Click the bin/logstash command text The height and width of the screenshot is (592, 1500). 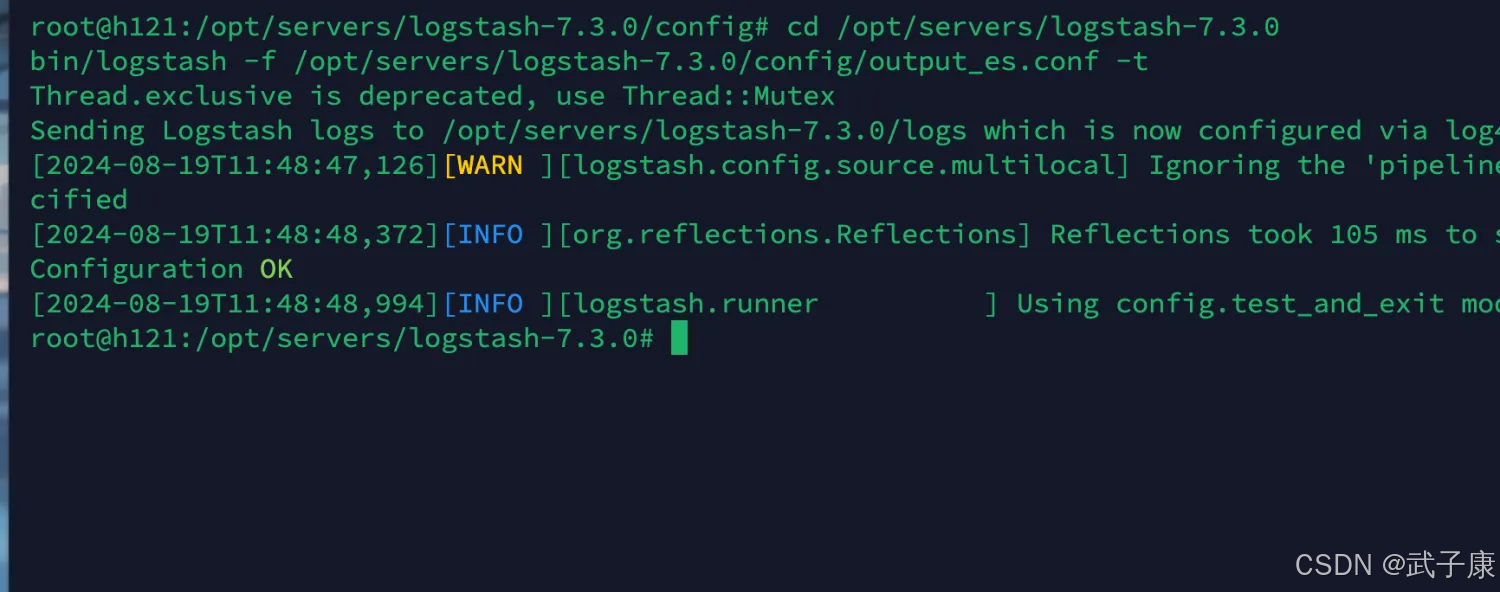point(128,62)
